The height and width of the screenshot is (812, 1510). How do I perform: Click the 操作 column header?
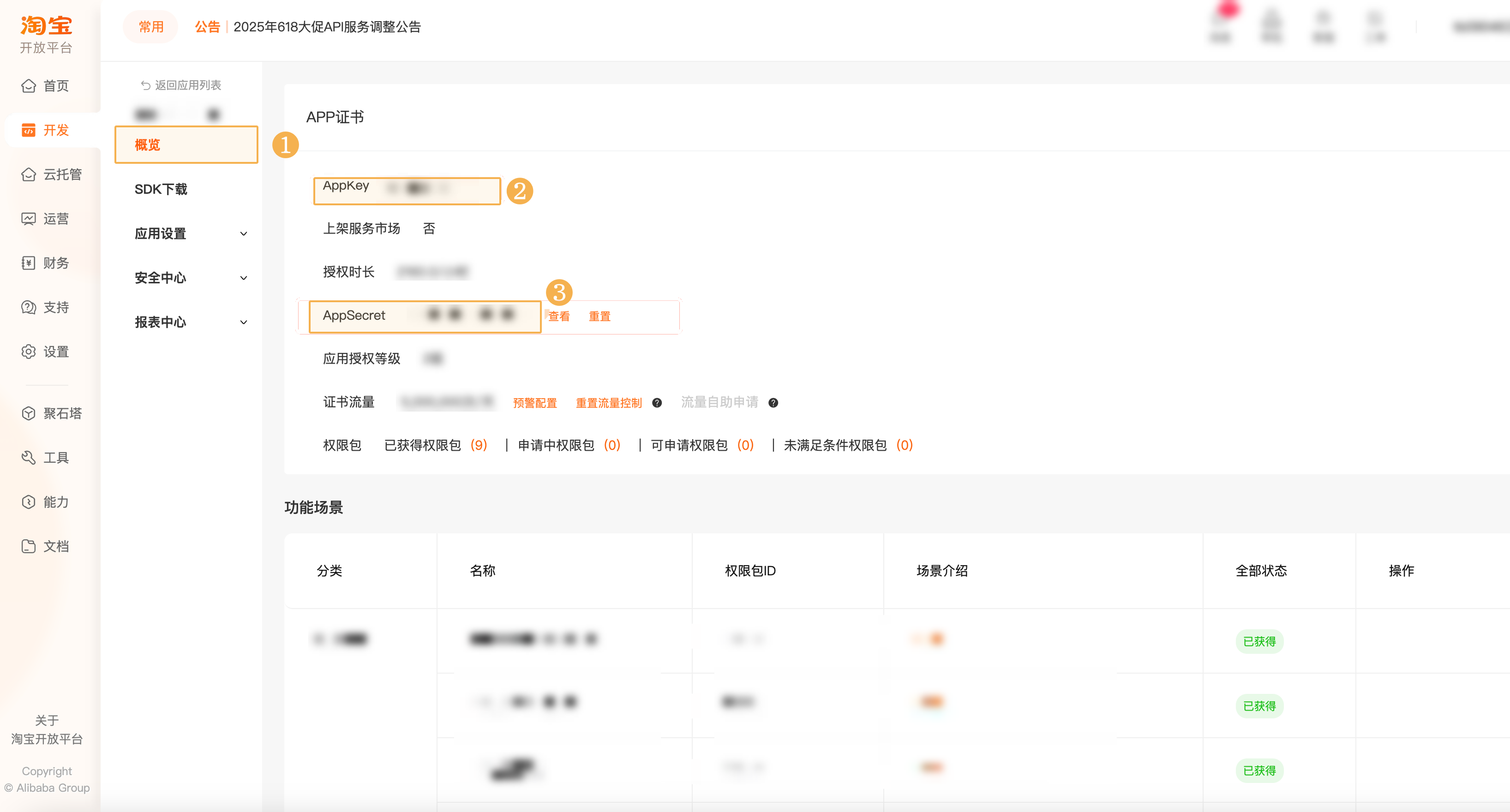click(x=1401, y=571)
